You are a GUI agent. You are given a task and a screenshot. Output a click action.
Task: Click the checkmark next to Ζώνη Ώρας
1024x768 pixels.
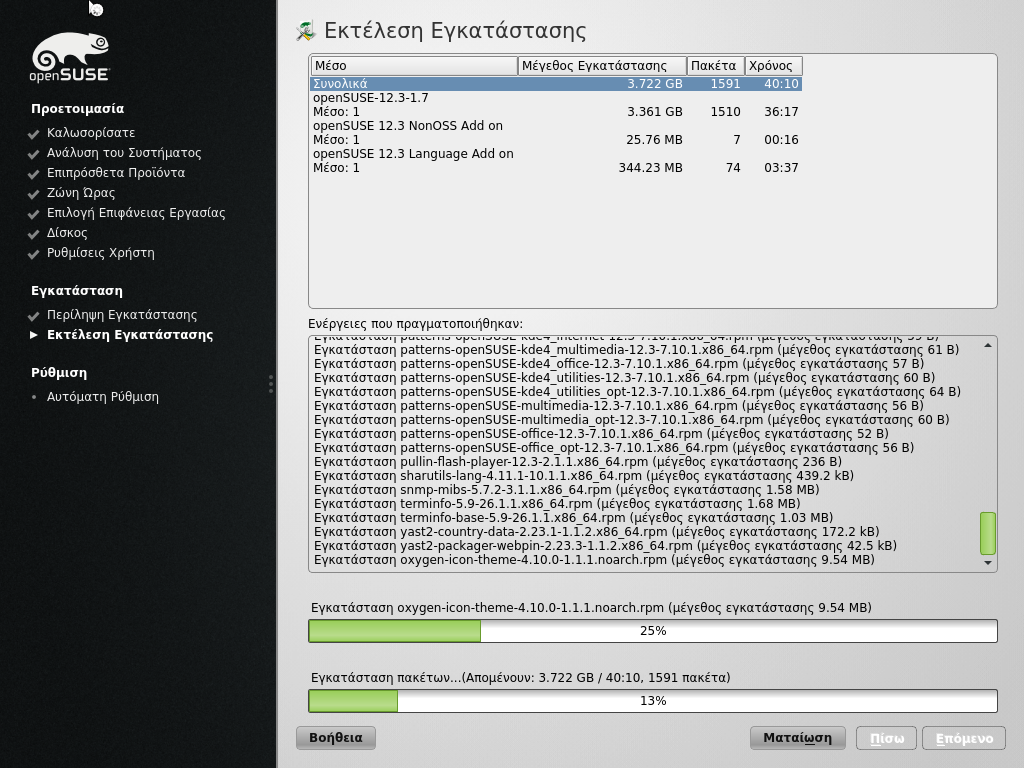[x=34, y=194]
